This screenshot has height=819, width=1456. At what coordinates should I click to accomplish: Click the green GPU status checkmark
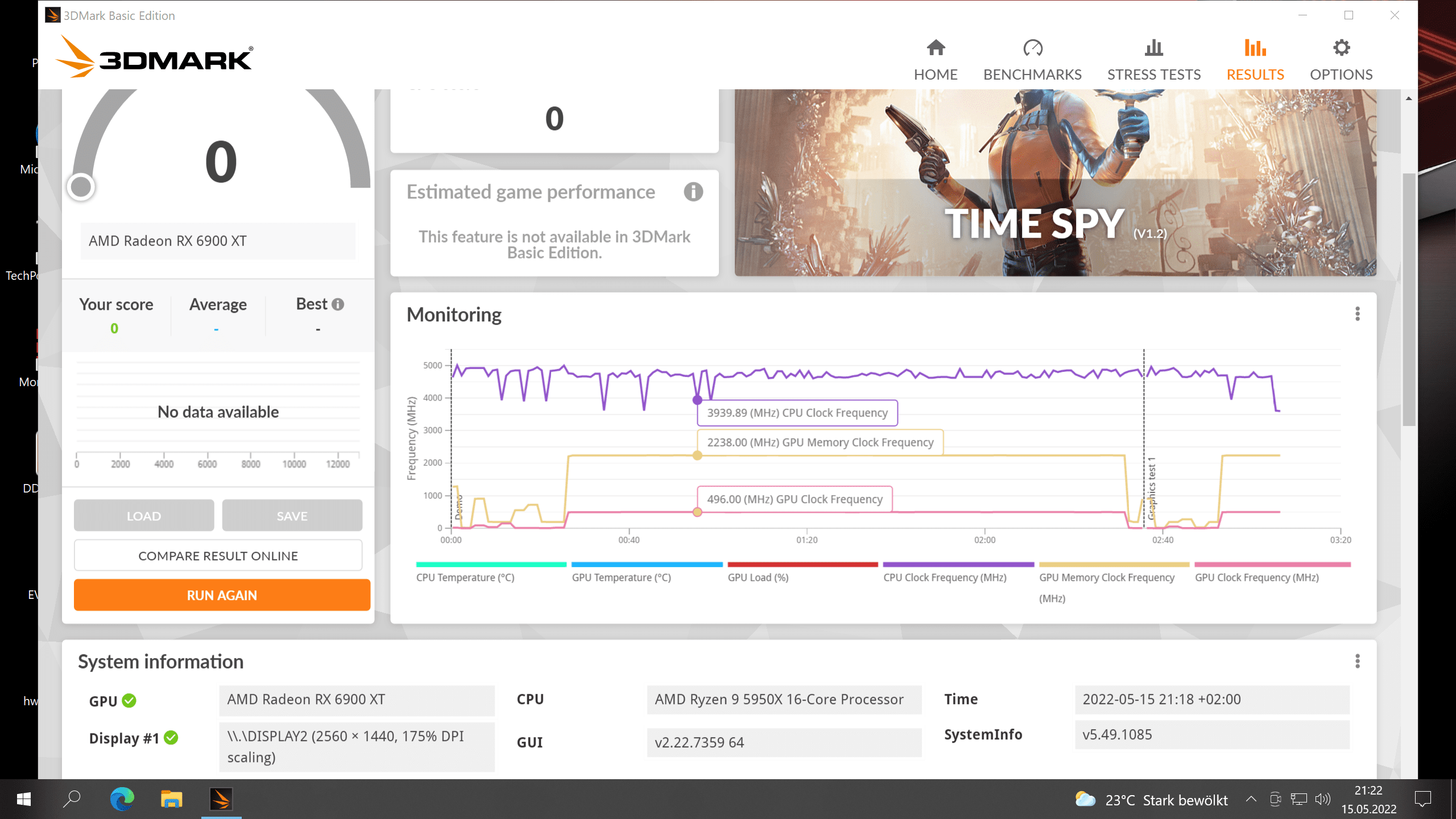point(130,701)
